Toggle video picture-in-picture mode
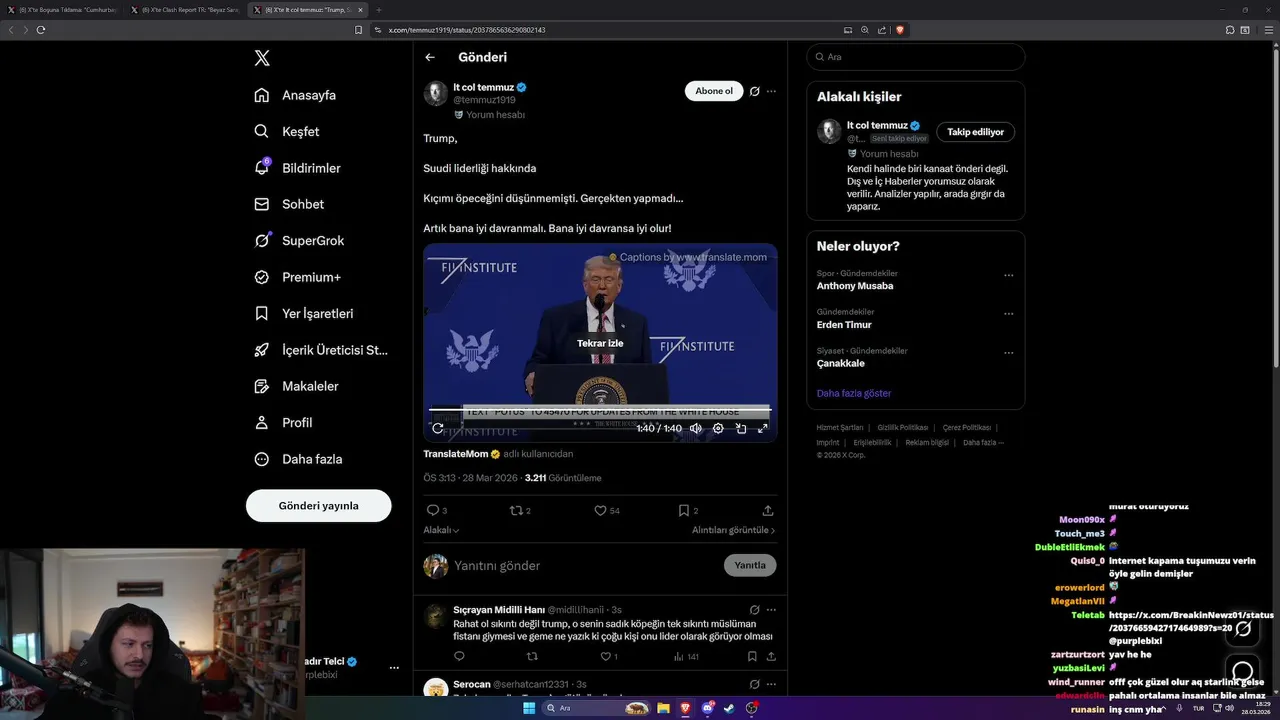The width and height of the screenshot is (1280, 720). pyautogui.click(x=741, y=428)
